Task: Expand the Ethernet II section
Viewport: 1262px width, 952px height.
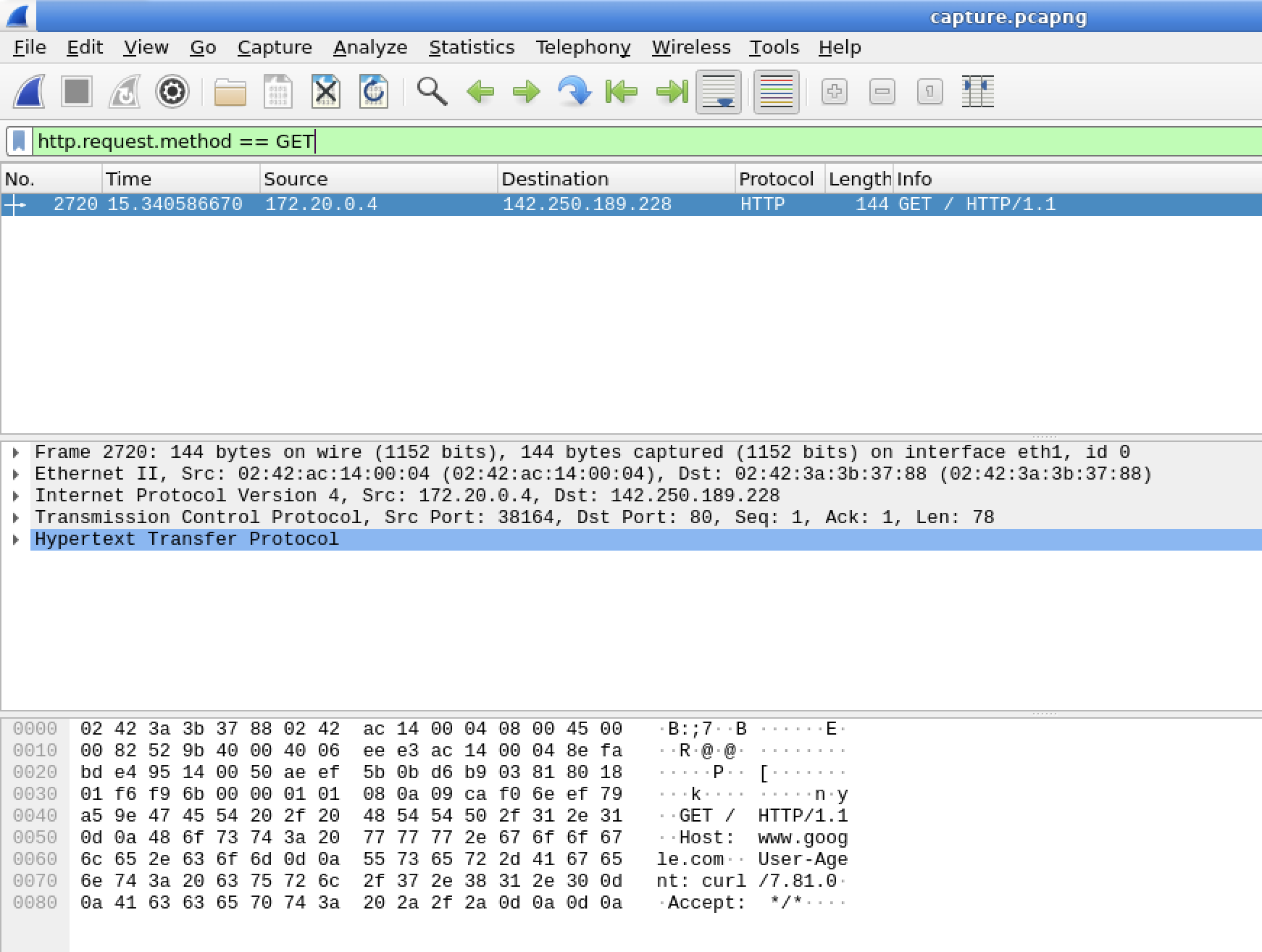Action: [16, 474]
